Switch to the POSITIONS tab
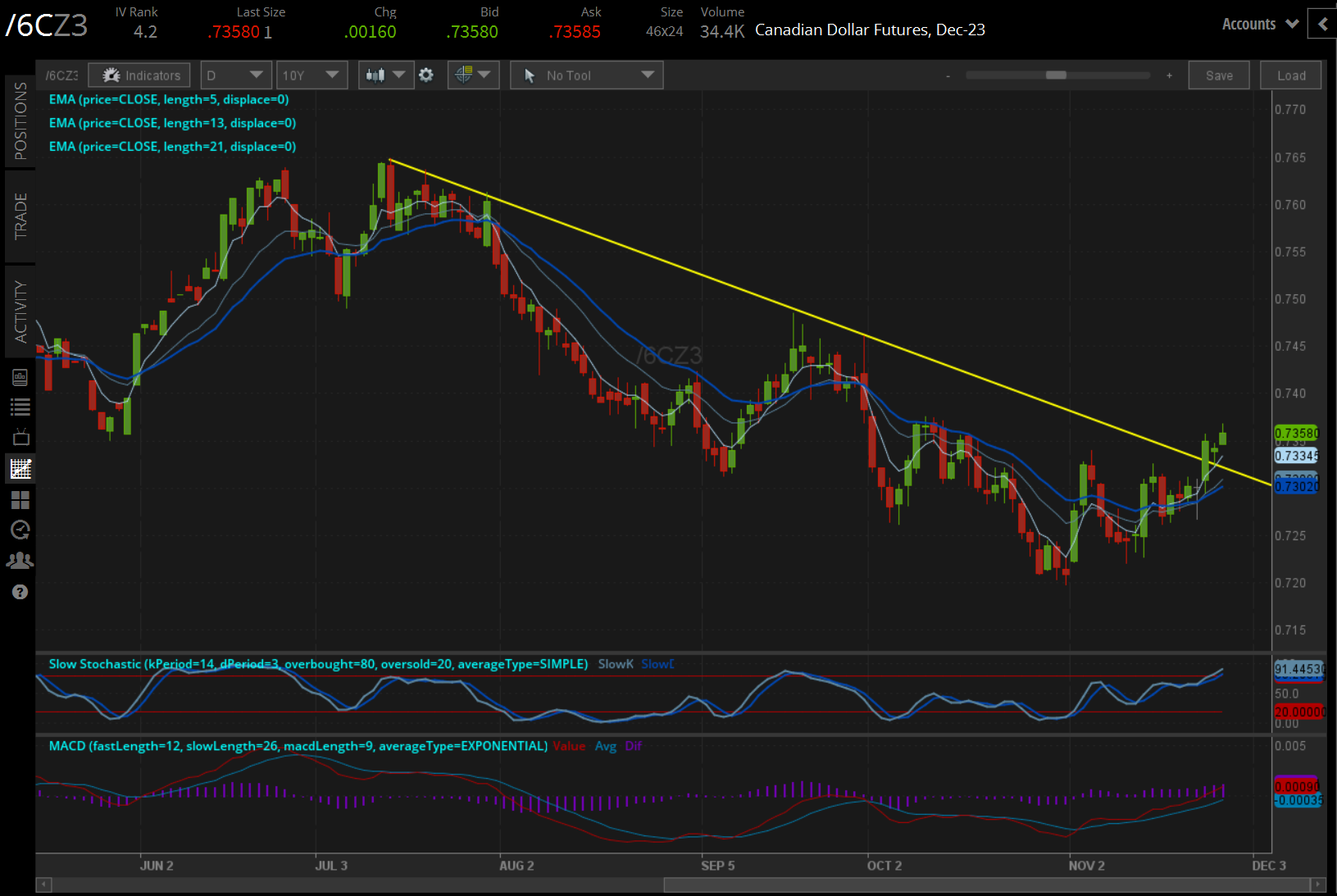 tap(20, 121)
